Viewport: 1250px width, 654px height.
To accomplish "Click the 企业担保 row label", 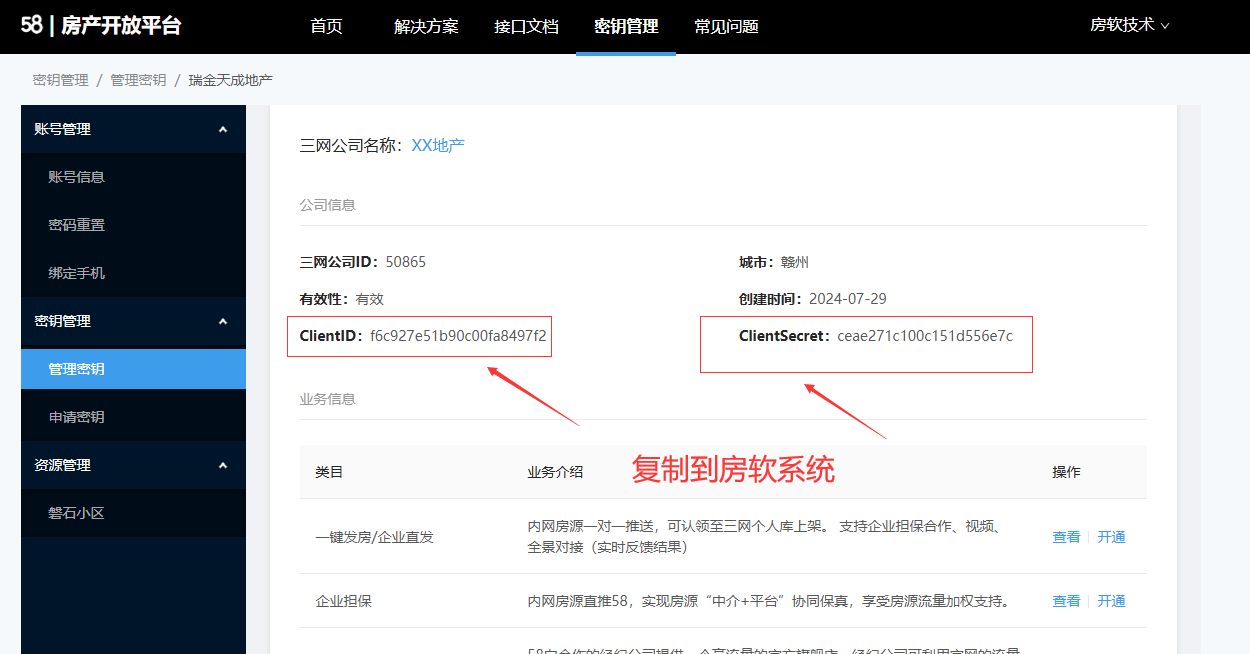I will pyautogui.click(x=343, y=601).
